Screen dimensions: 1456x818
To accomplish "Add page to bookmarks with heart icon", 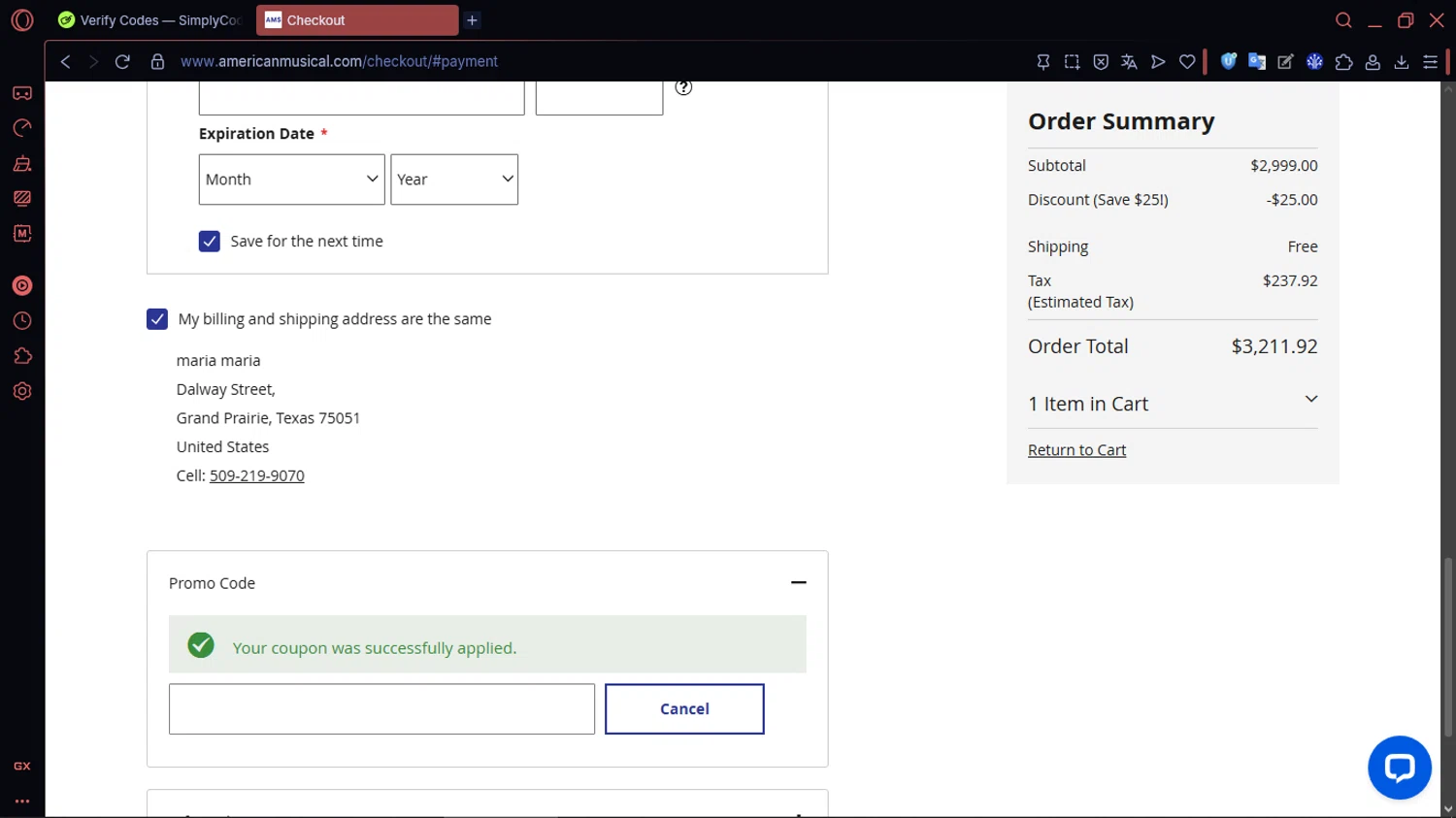I will 1187,61.
